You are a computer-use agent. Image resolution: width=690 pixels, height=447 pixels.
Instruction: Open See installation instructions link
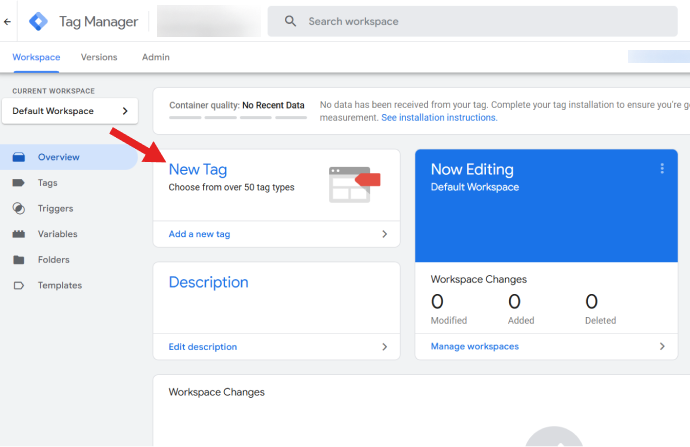click(439, 117)
